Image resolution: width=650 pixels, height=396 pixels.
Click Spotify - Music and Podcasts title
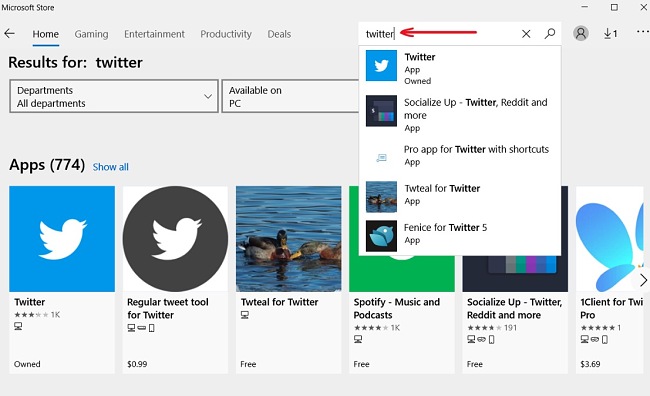[x=397, y=309]
